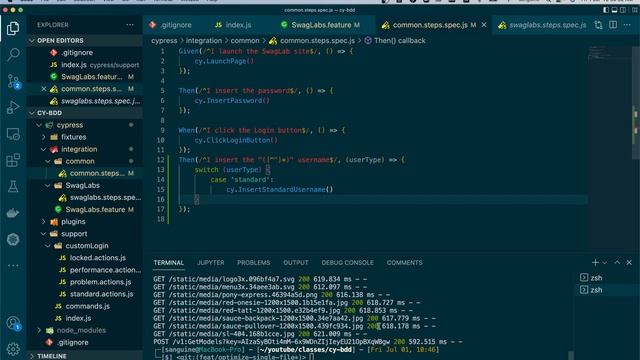Open additional views ellipsis in activity bar
Viewport: 640px width, 360px height.
click(13, 265)
